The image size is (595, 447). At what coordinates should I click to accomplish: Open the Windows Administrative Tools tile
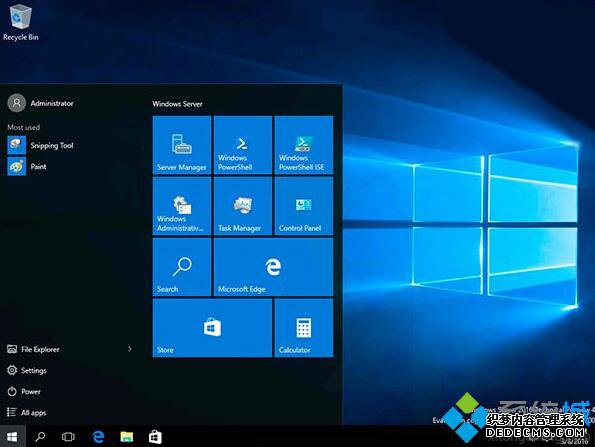(182, 206)
